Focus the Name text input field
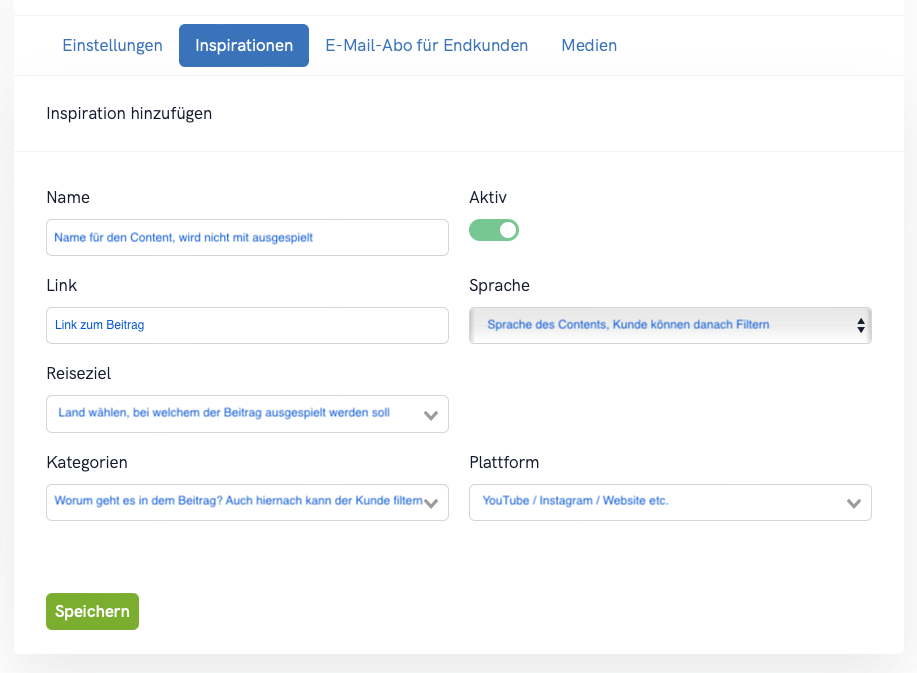917x673 pixels. pyautogui.click(x=247, y=237)
